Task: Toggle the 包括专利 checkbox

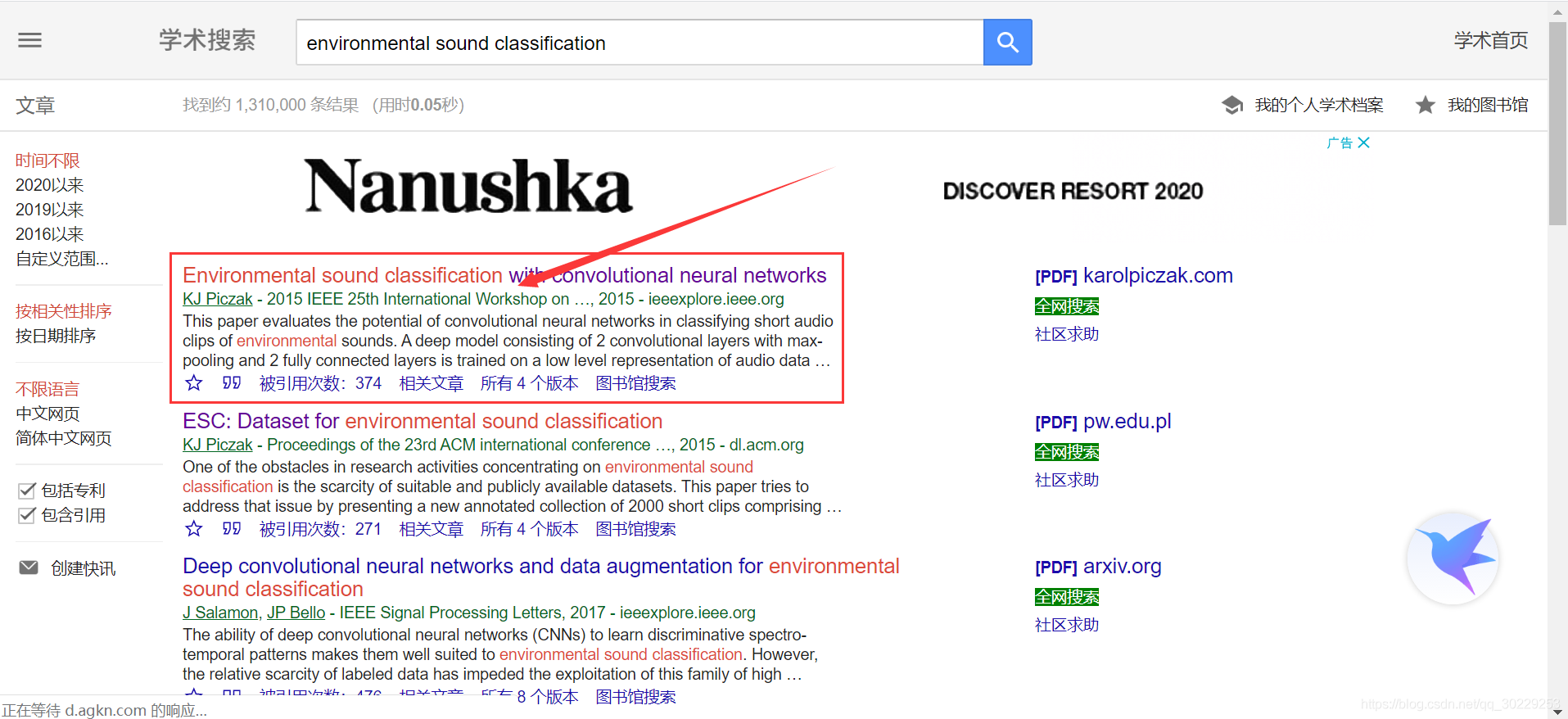Action: click(x=27, y=491)
